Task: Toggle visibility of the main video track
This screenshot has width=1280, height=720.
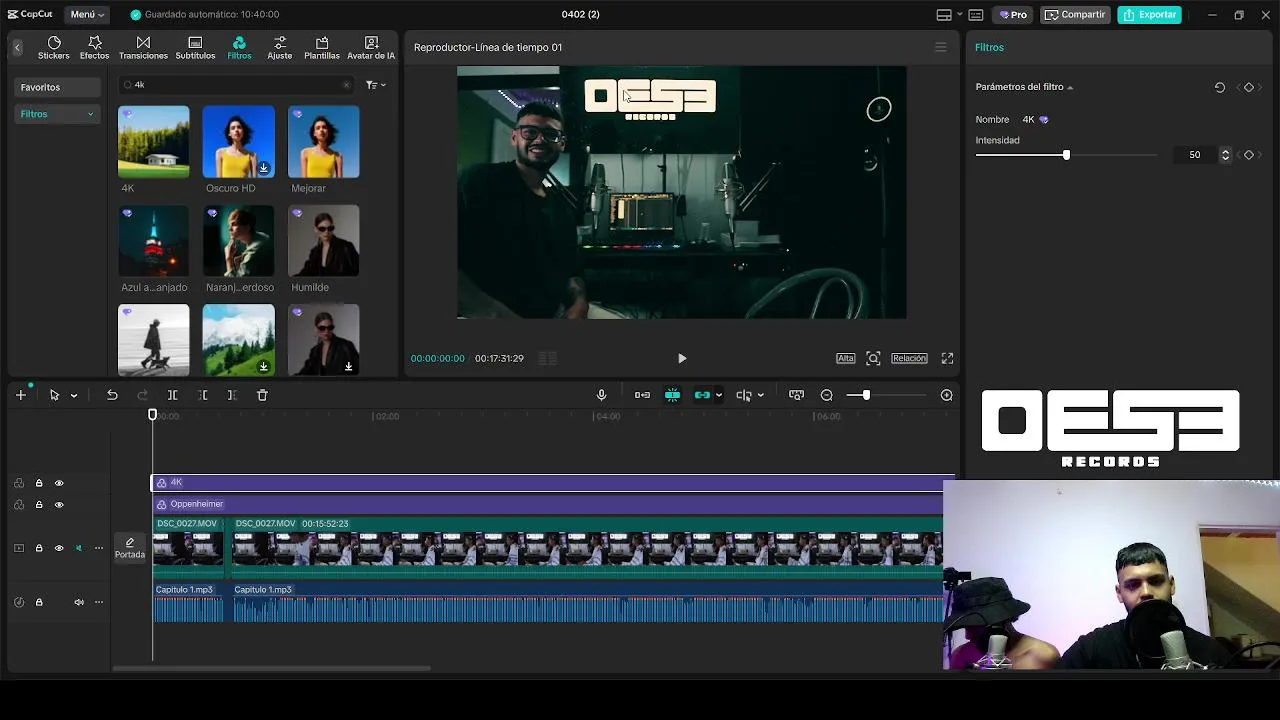Action: pos(59,548)
